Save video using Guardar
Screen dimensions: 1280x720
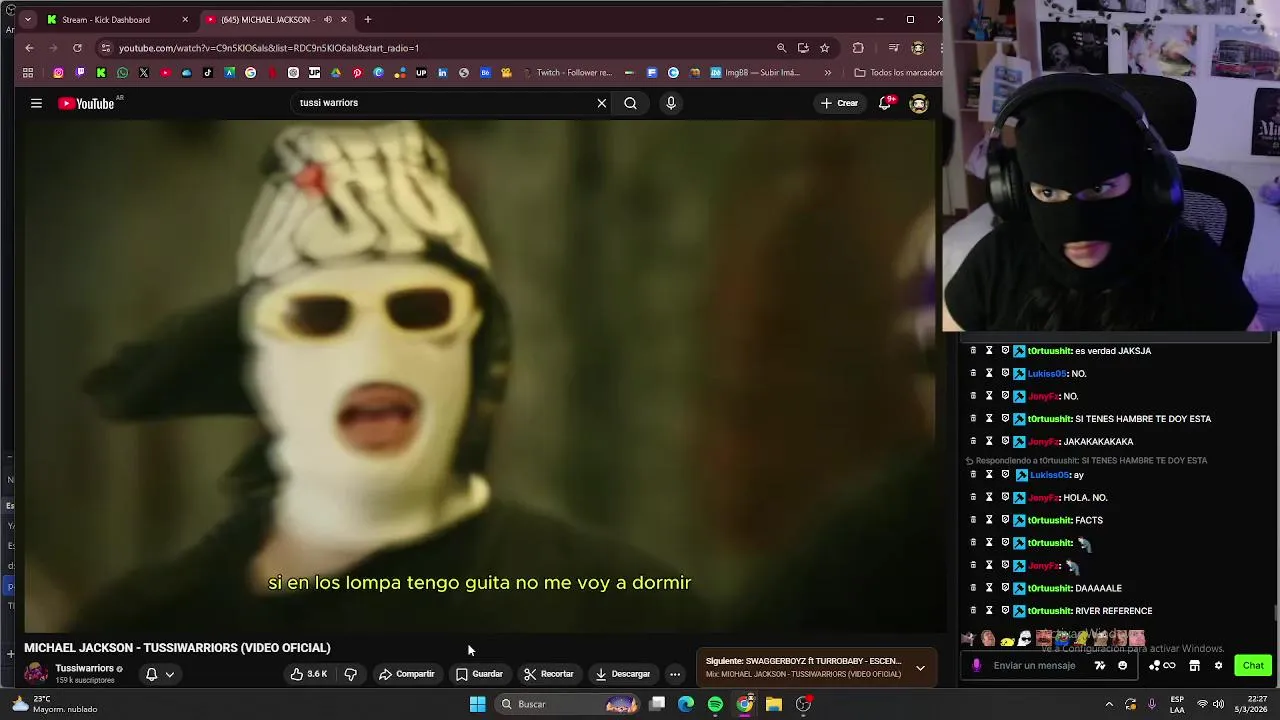[x=479, y=674]
